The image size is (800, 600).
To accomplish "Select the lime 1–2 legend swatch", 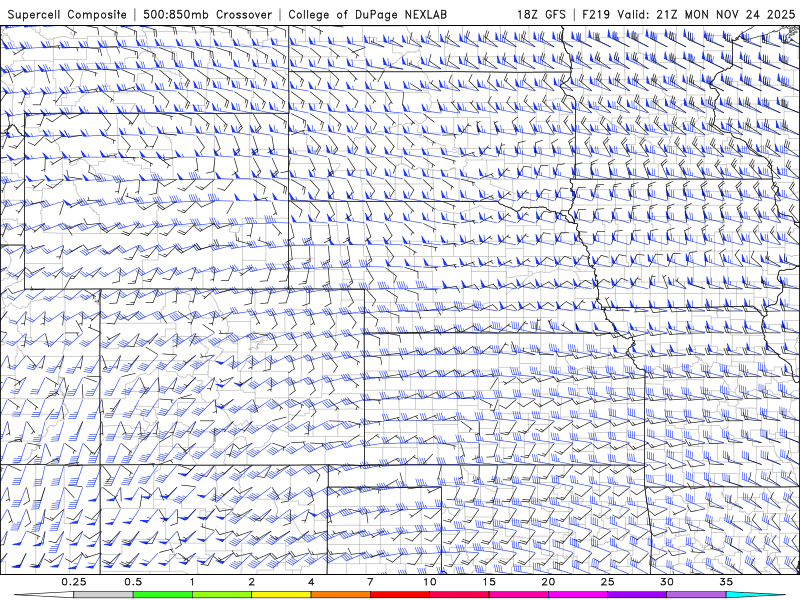I will coord(222,595).
